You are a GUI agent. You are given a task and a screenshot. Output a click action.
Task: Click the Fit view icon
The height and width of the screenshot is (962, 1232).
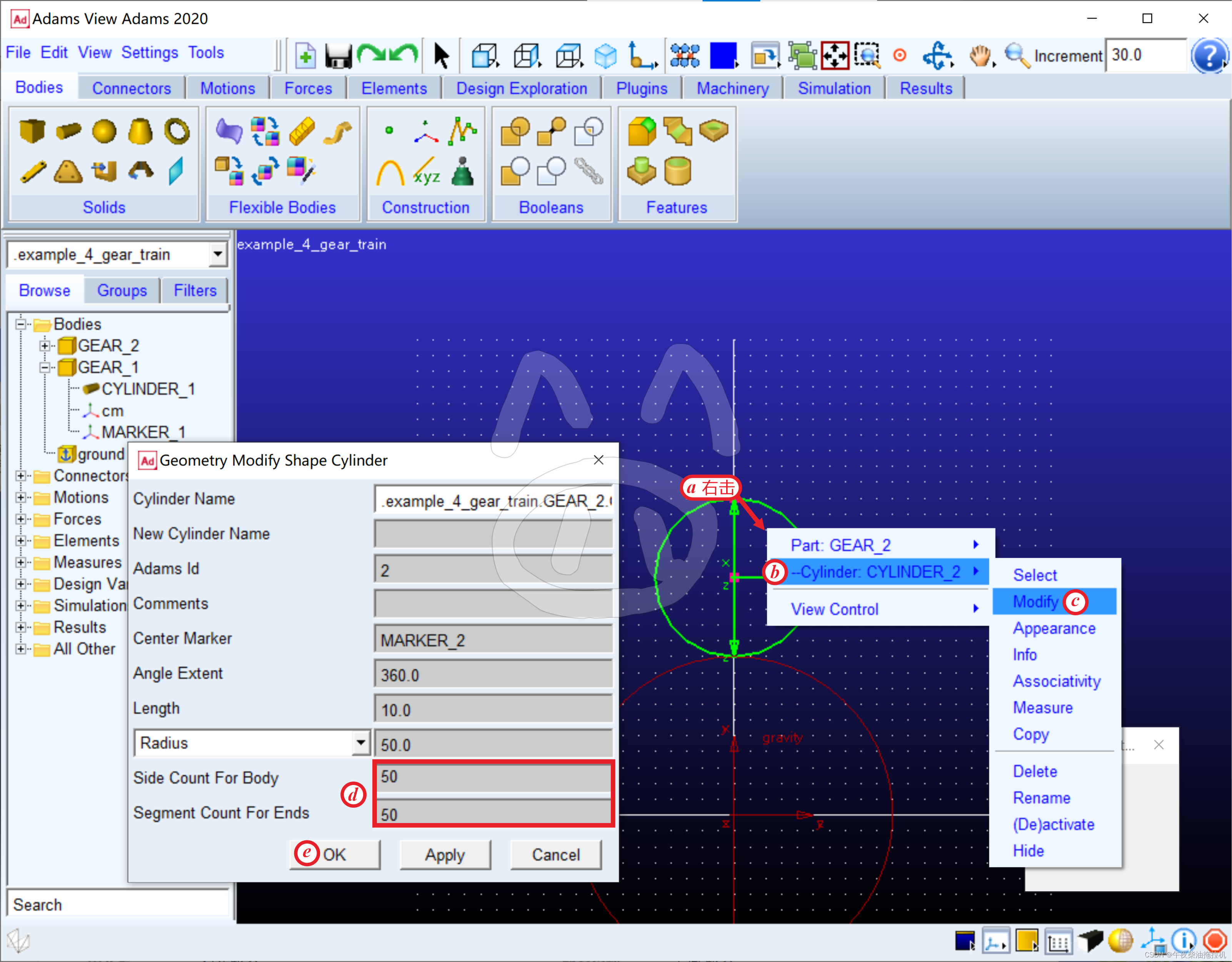click(x=835, y=55)
